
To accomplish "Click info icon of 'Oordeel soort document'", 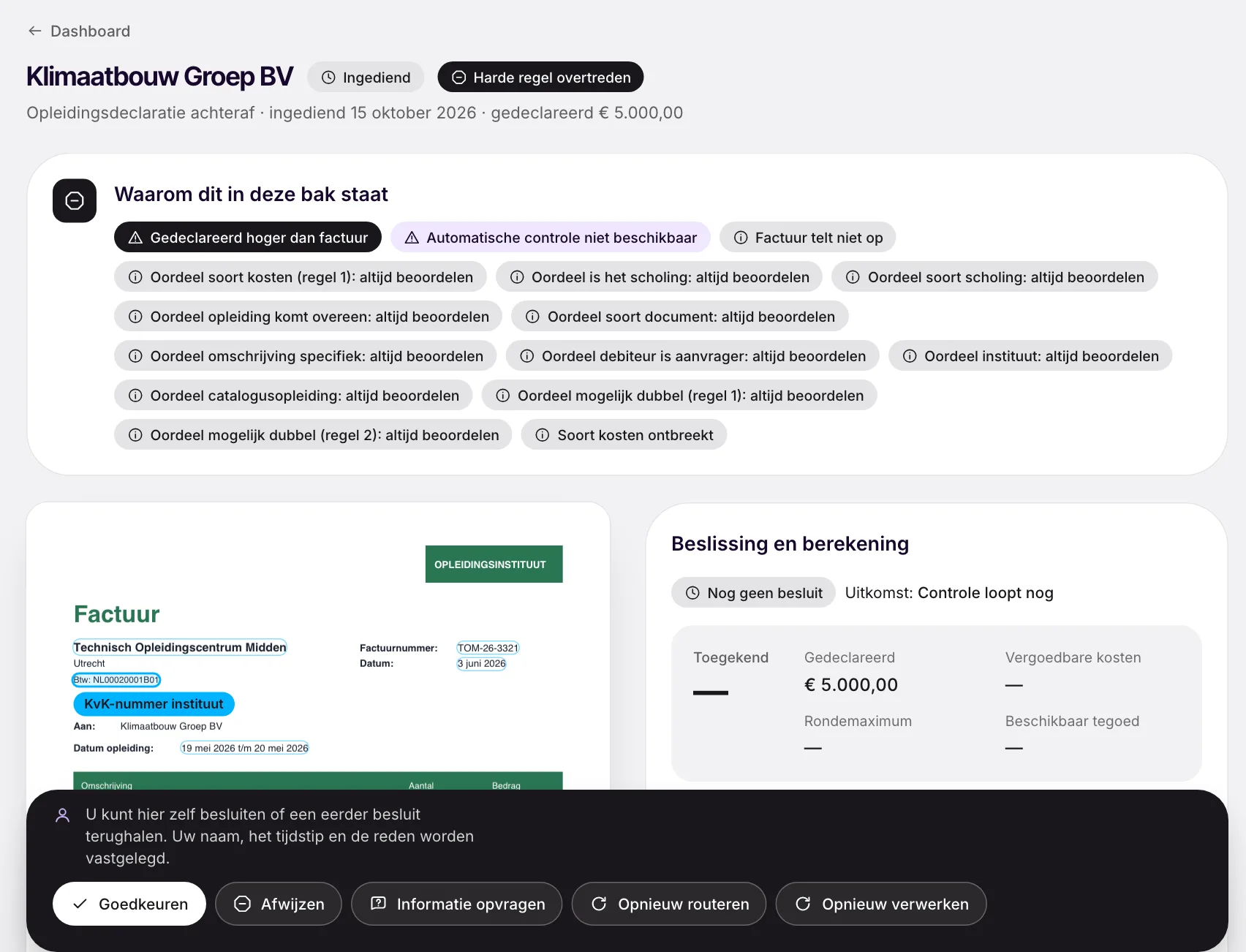I will (x=532, y=317).
